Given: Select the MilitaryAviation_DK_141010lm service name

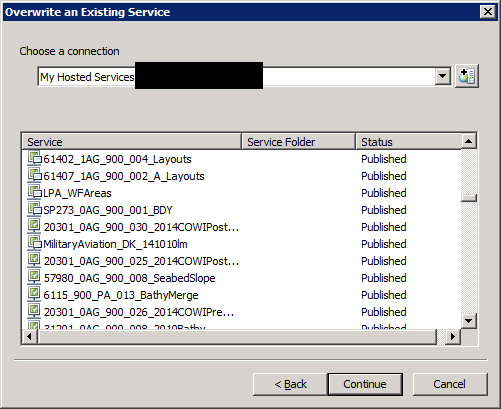Looking at the screenshot, I should click(115, 244).
